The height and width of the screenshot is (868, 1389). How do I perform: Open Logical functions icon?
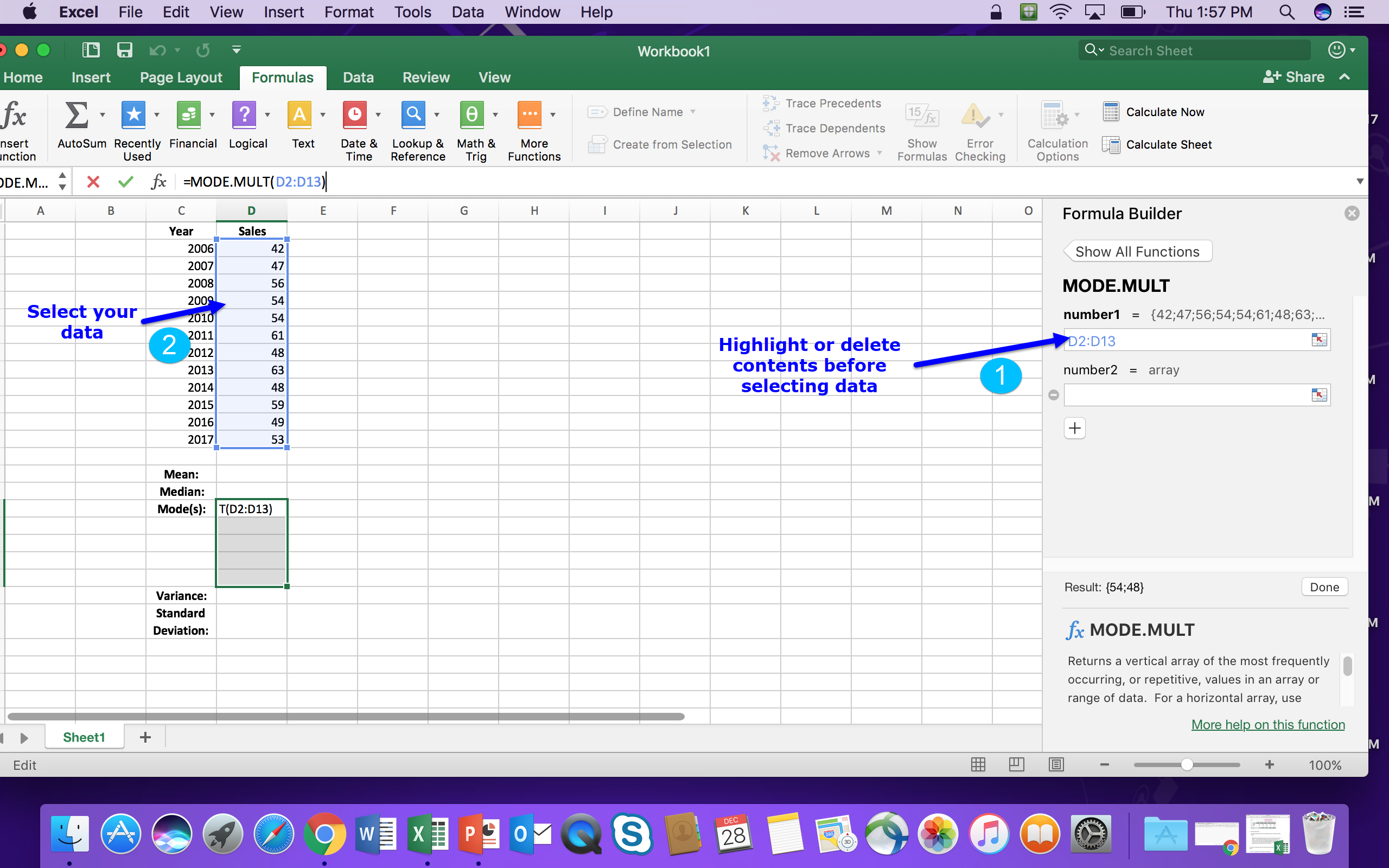click(x=244, y=116)
